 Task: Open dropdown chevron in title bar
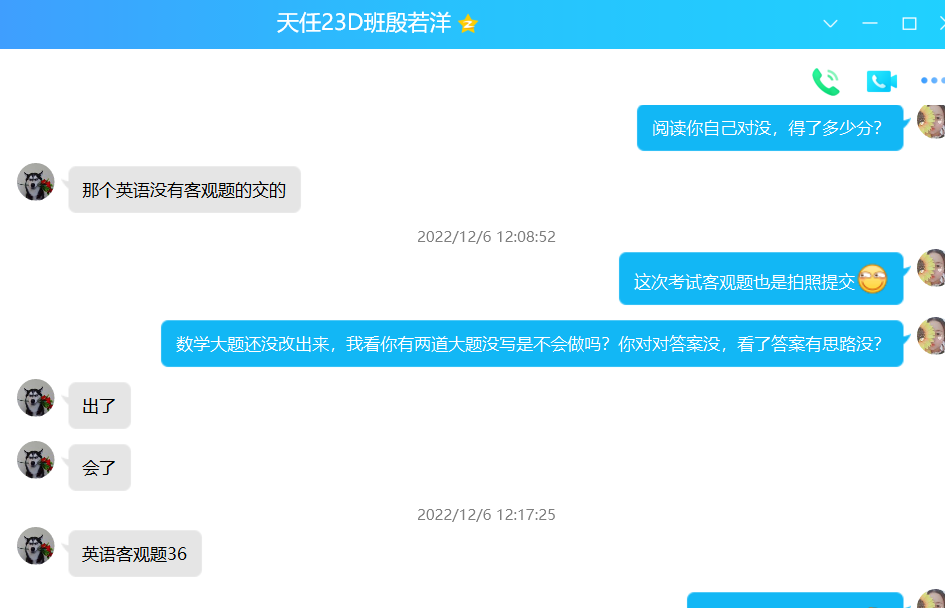pyautogui.click(x=830, y=24)
